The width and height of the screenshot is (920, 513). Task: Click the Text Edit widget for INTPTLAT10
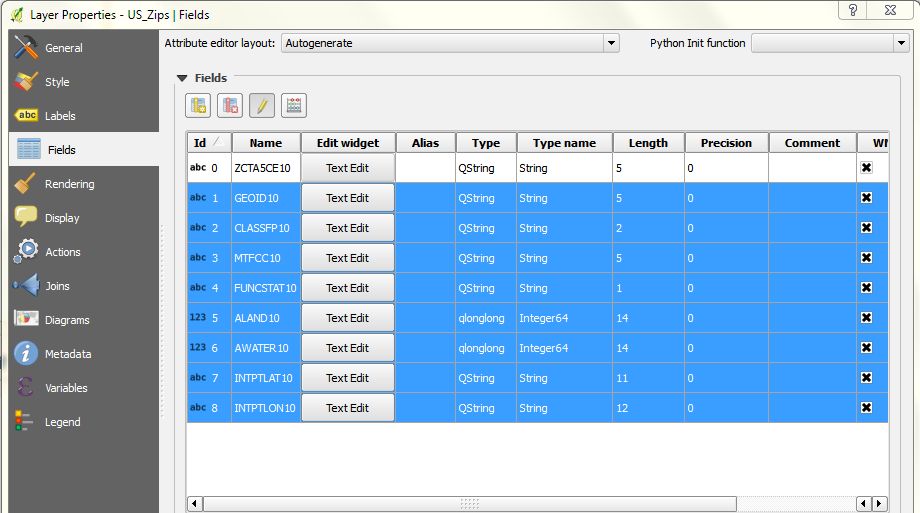point(347,377)
